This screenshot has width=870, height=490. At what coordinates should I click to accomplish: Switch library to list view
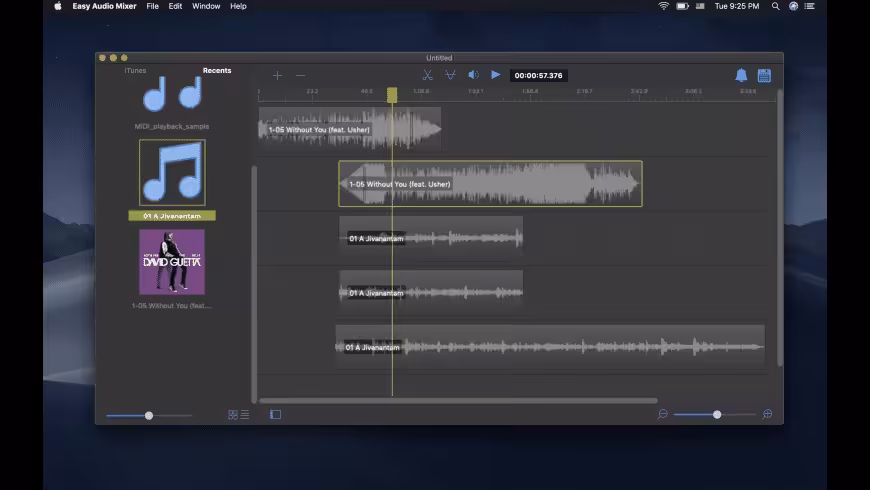(x=245, y=415)
